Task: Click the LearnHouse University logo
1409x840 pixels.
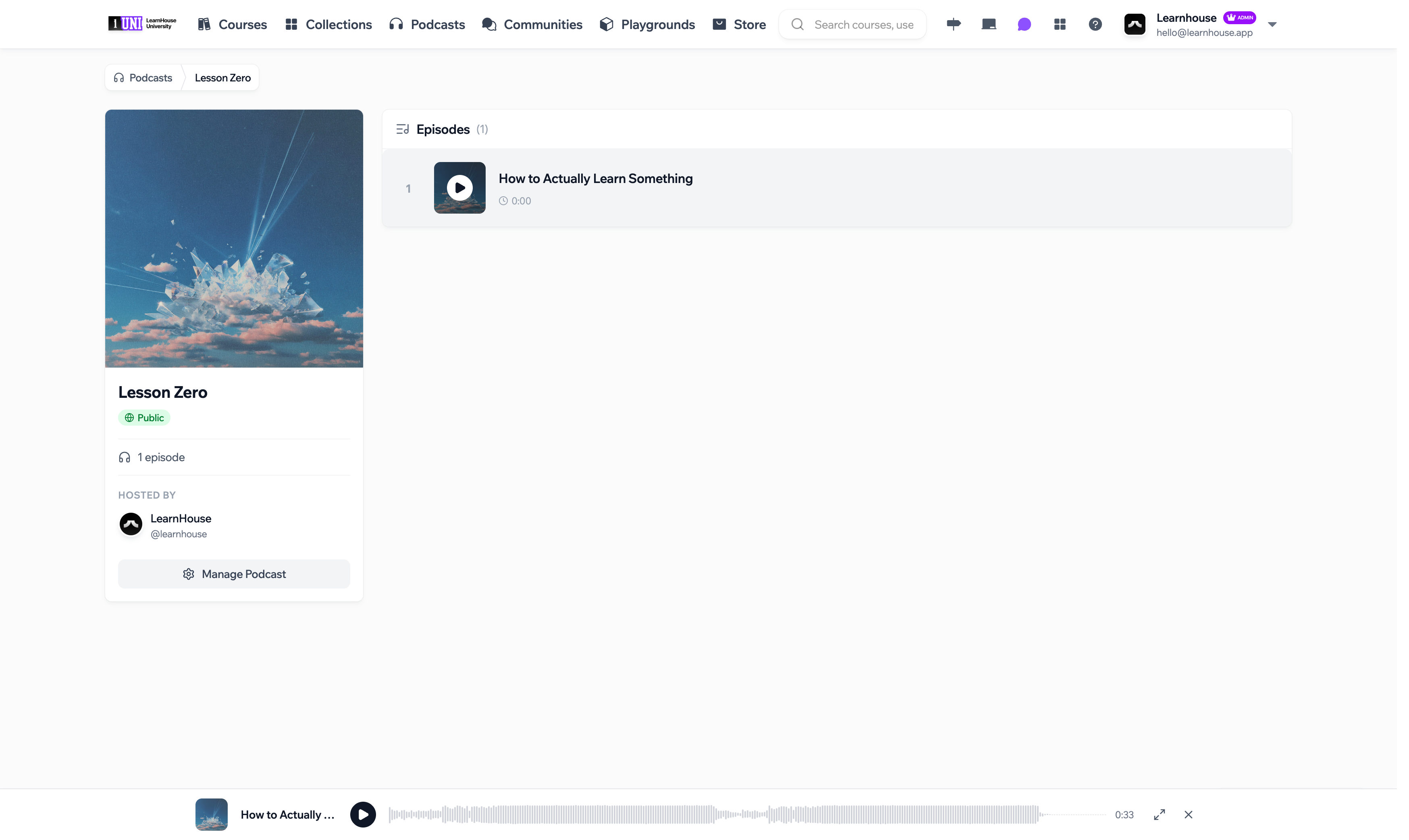Action: pyautogui.click(x=143, y=24)
